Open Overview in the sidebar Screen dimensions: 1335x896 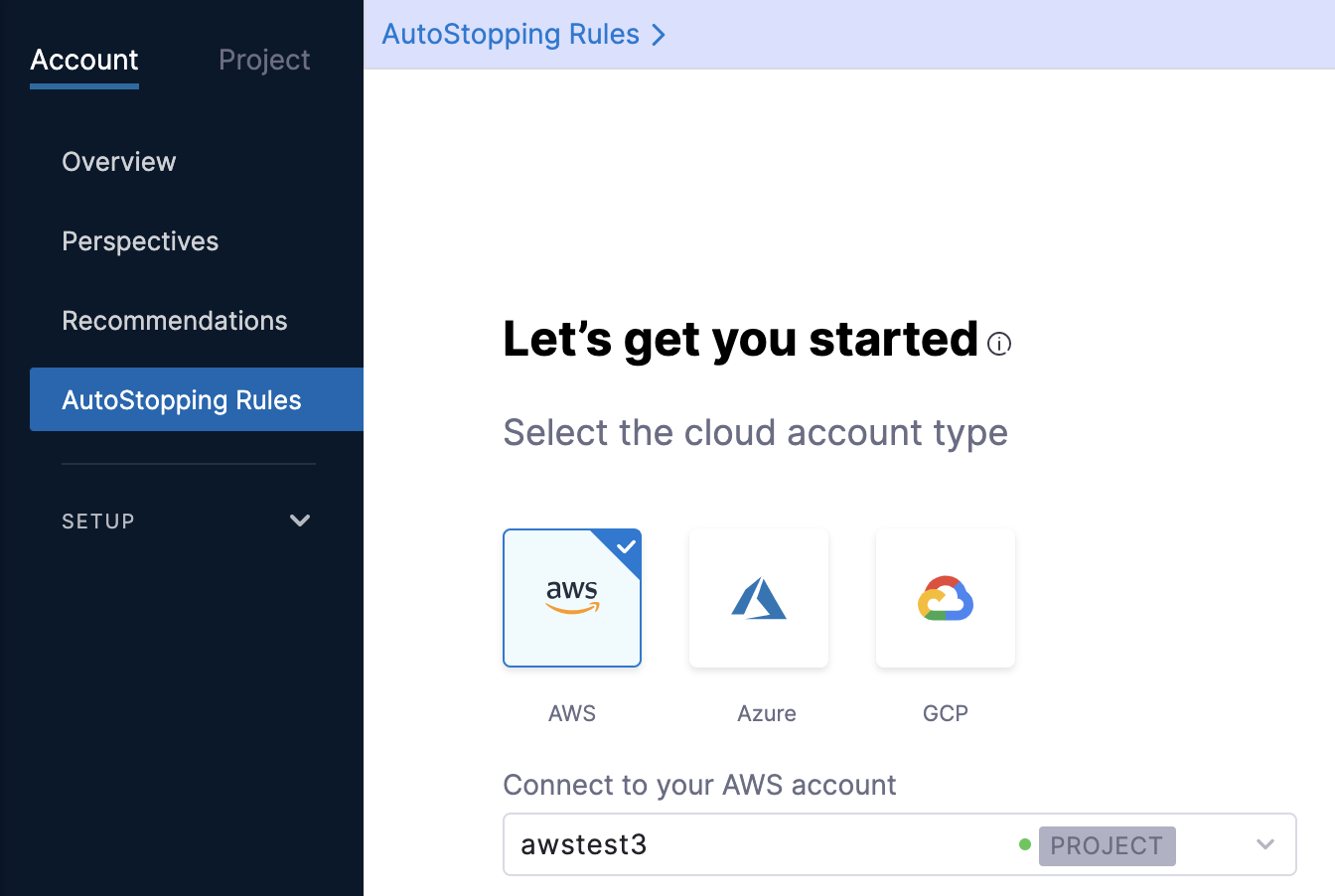119,162
